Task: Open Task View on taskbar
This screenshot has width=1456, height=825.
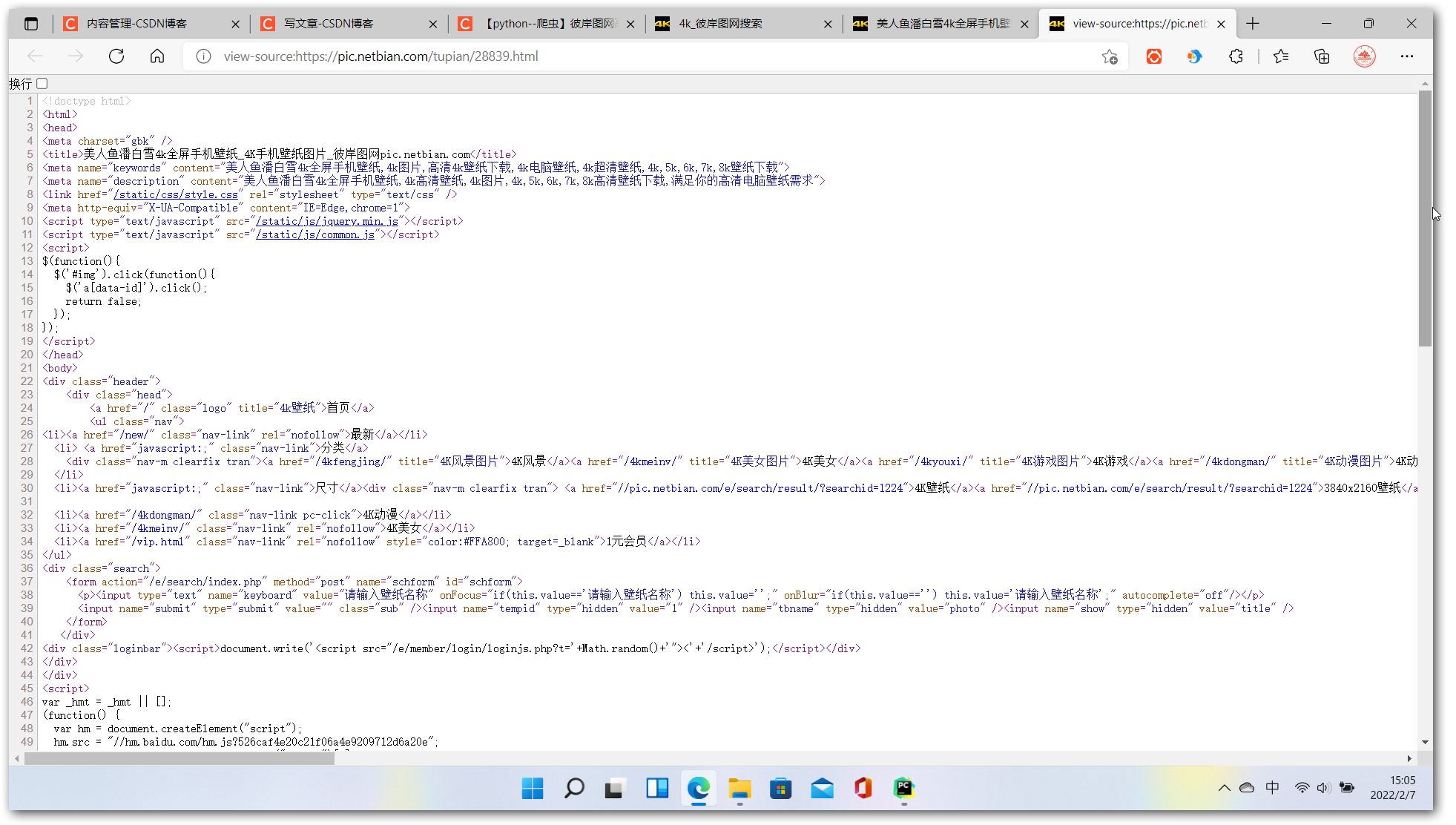Action: tap(614, 788)
